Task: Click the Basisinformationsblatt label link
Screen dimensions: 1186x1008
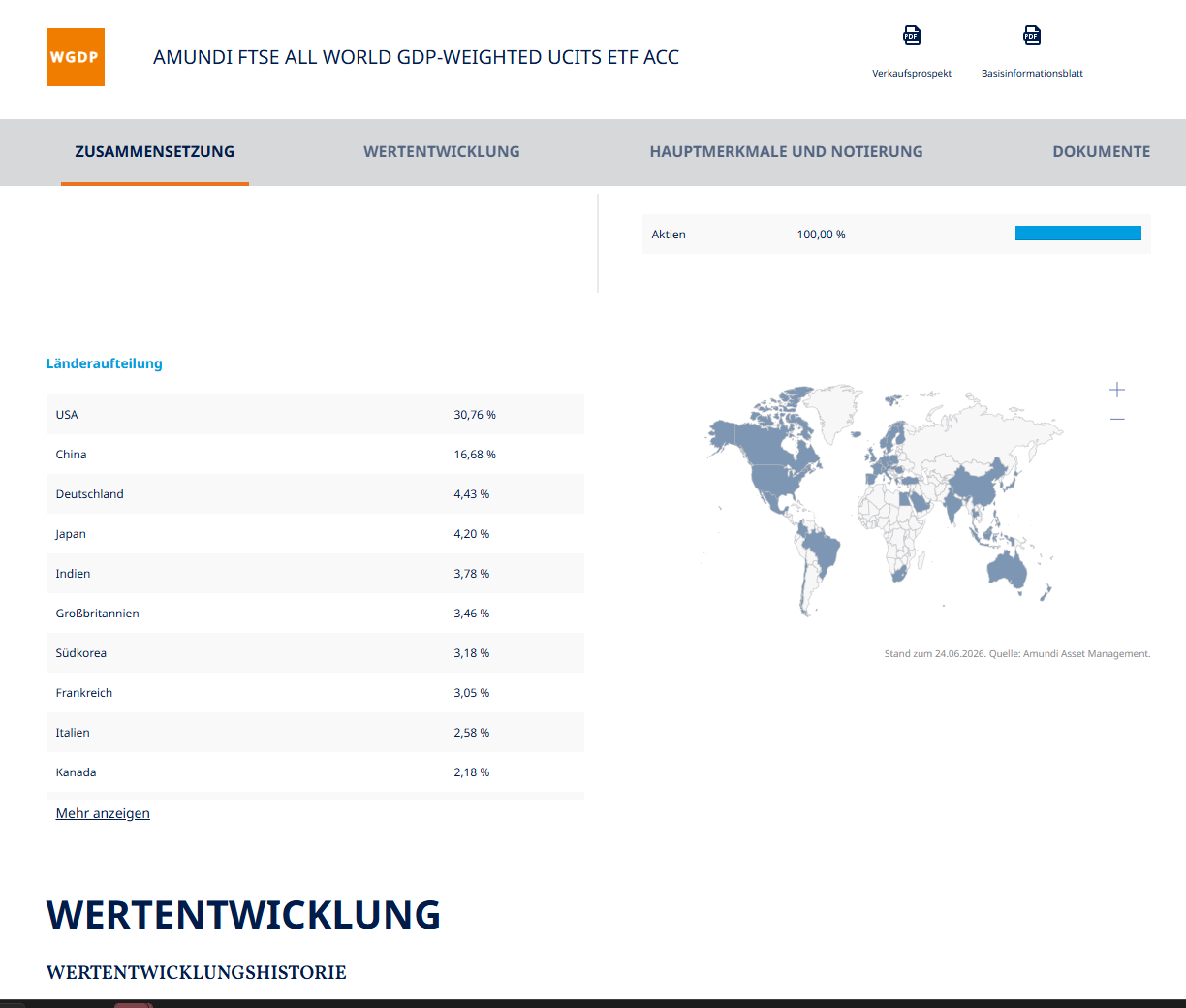Action: click(x=1032, y=74)
